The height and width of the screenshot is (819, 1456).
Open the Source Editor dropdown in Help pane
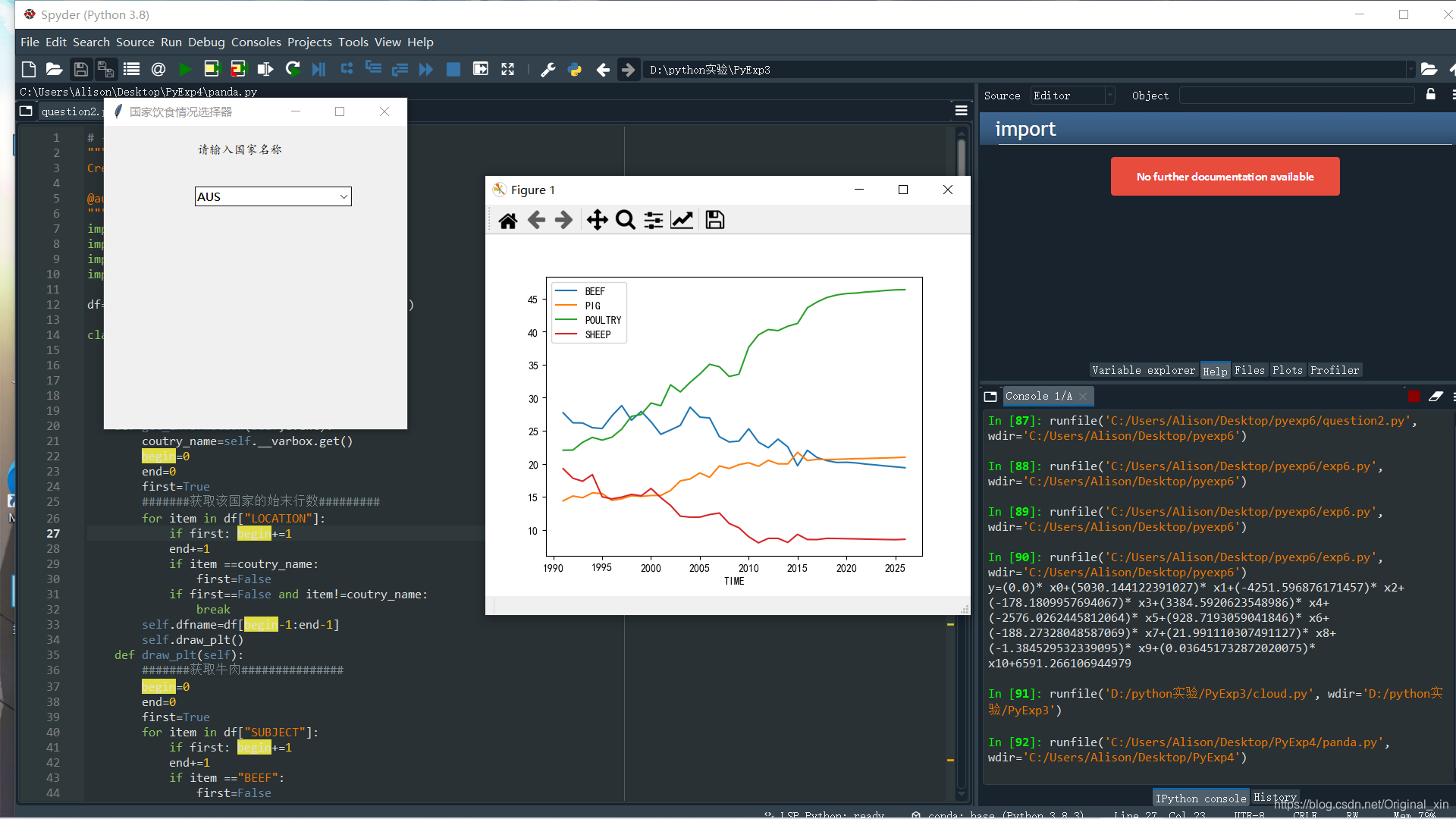point(1072,96)
